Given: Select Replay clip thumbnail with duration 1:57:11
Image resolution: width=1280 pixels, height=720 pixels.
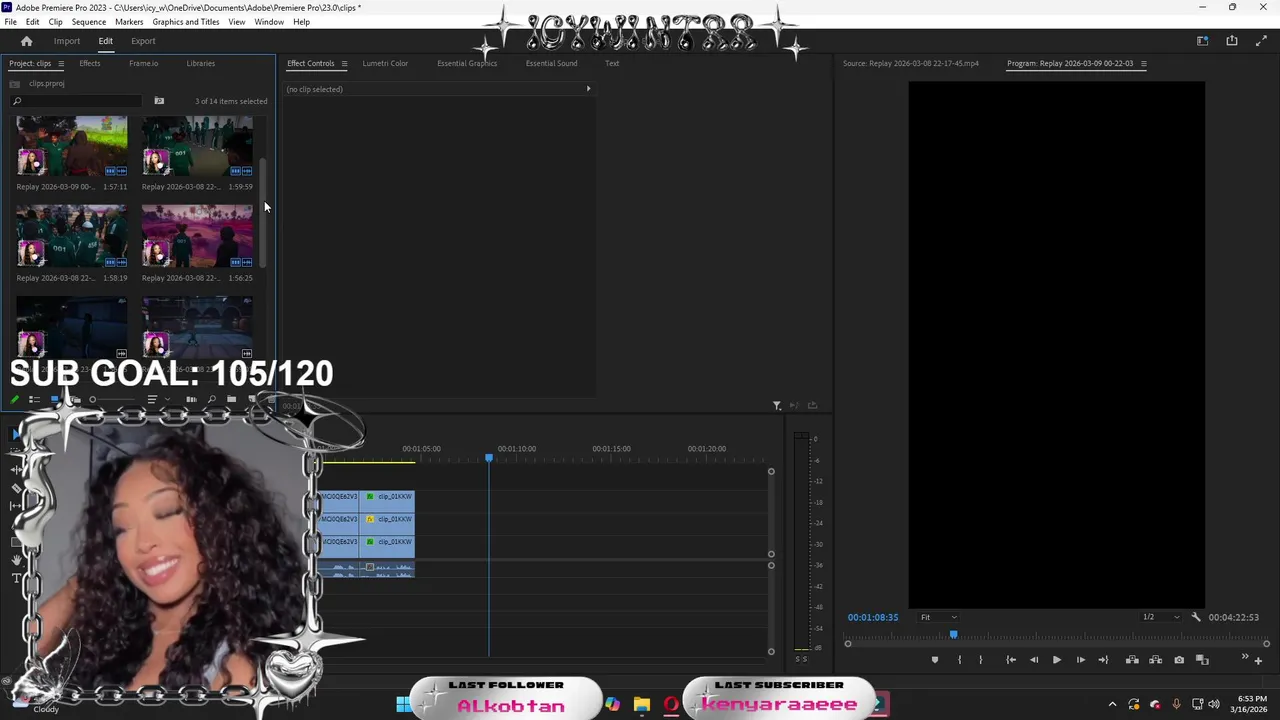Looking at the screenshot, I should click(x=71, y=146).
